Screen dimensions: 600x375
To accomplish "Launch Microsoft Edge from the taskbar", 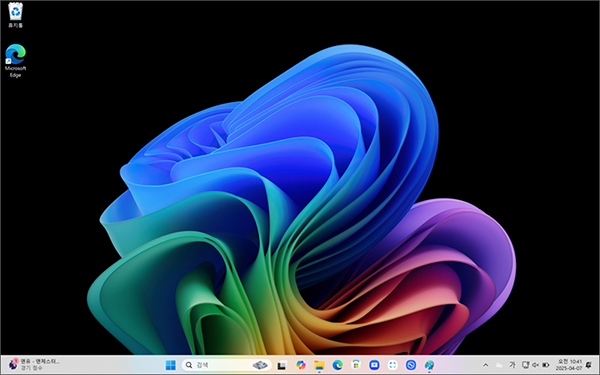I will (x=338, y=365).
